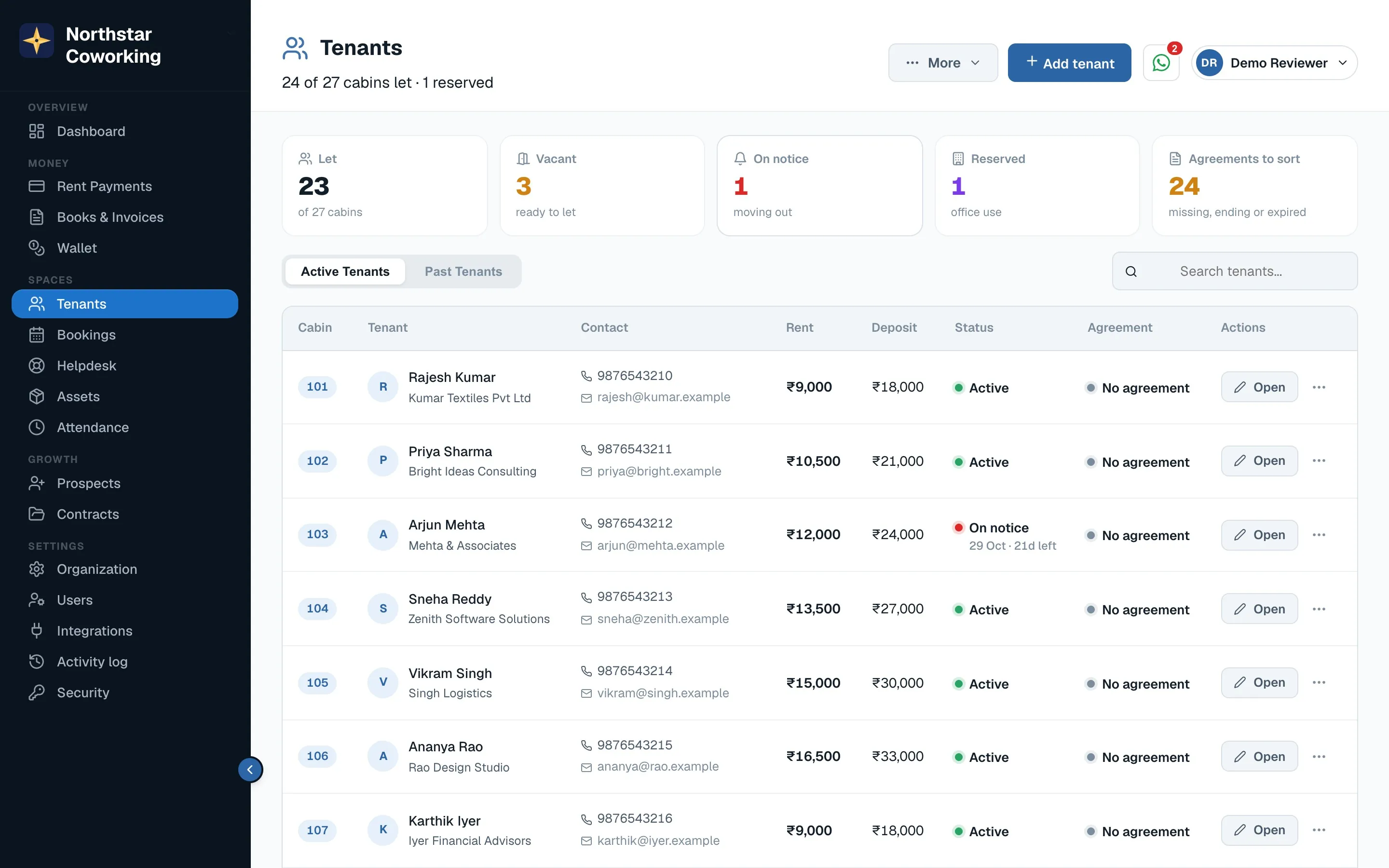Open Priya Sharma's tenant record

[x=1259, y=461]
